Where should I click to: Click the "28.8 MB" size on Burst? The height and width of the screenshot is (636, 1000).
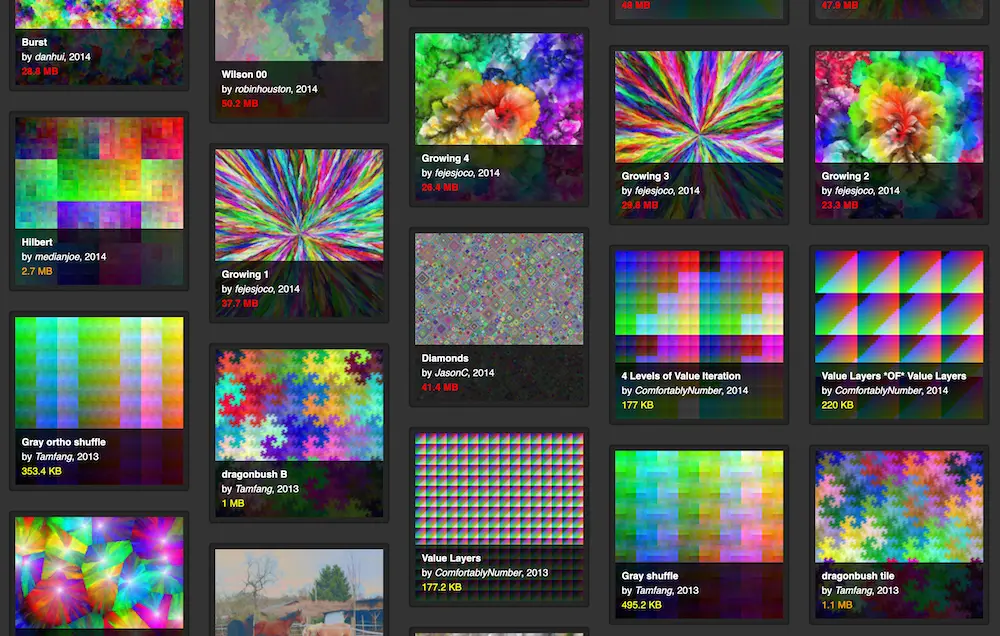click(x=40, y=71)
